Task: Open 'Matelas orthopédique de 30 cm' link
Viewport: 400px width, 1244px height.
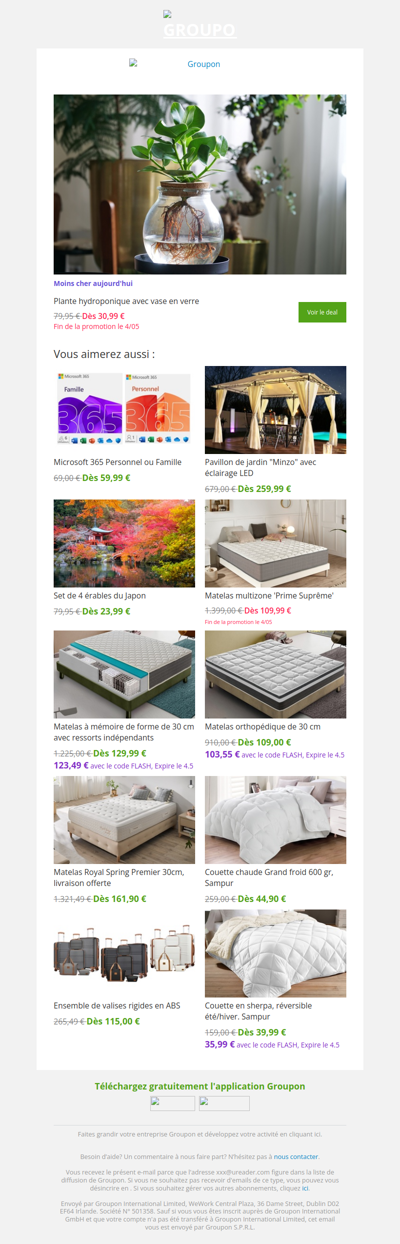Action: tap(263, 726)
